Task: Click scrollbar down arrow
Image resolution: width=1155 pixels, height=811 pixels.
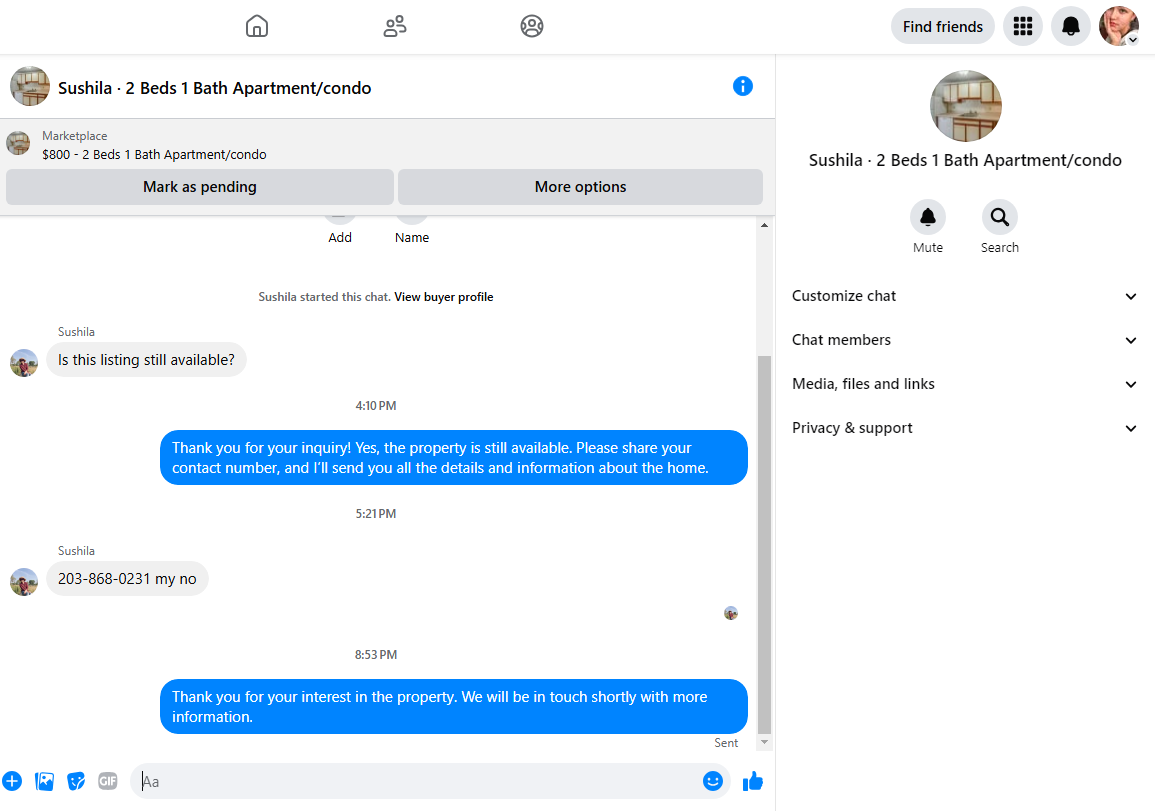Action: (x=765, y=742)
